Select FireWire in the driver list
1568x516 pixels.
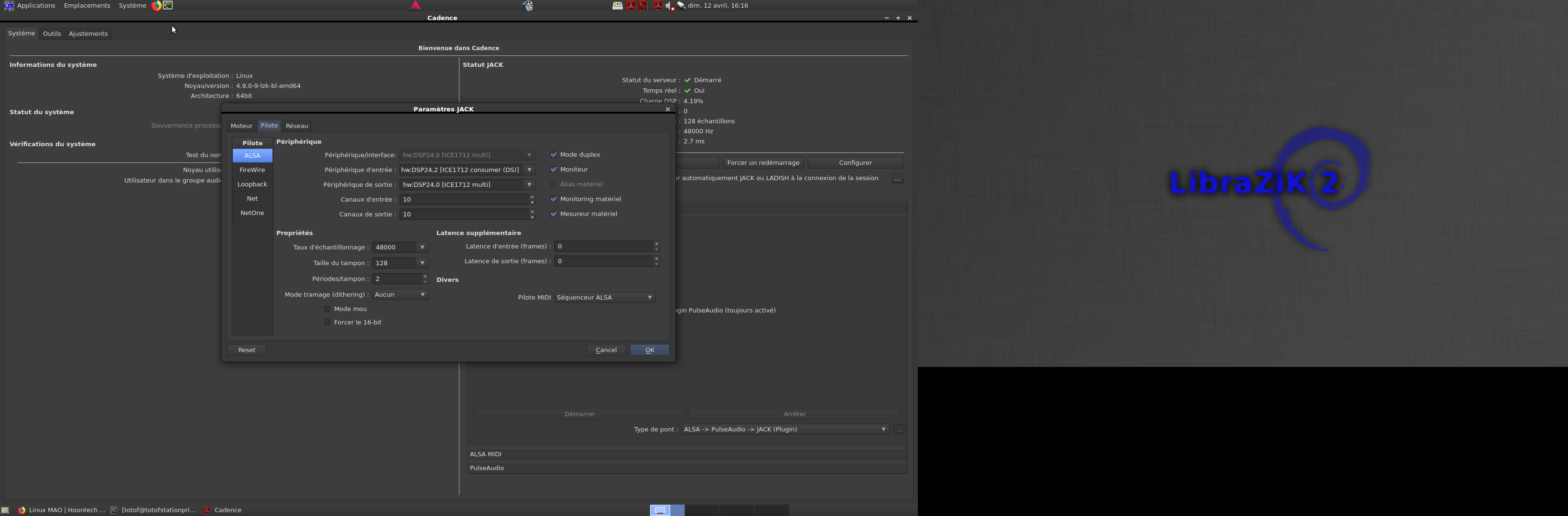tap(252, 170)
